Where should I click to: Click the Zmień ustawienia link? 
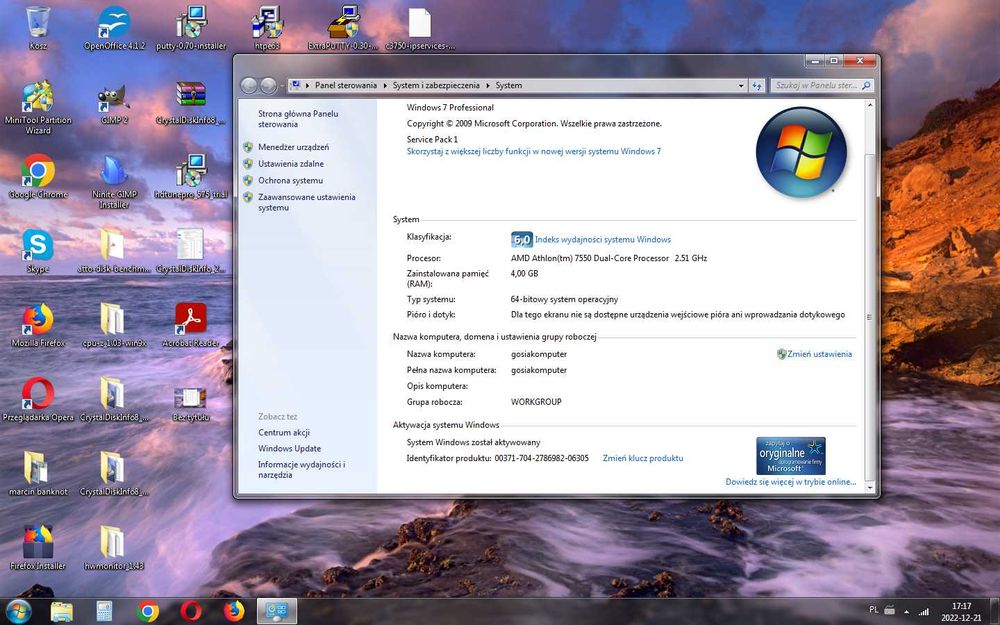819,354
